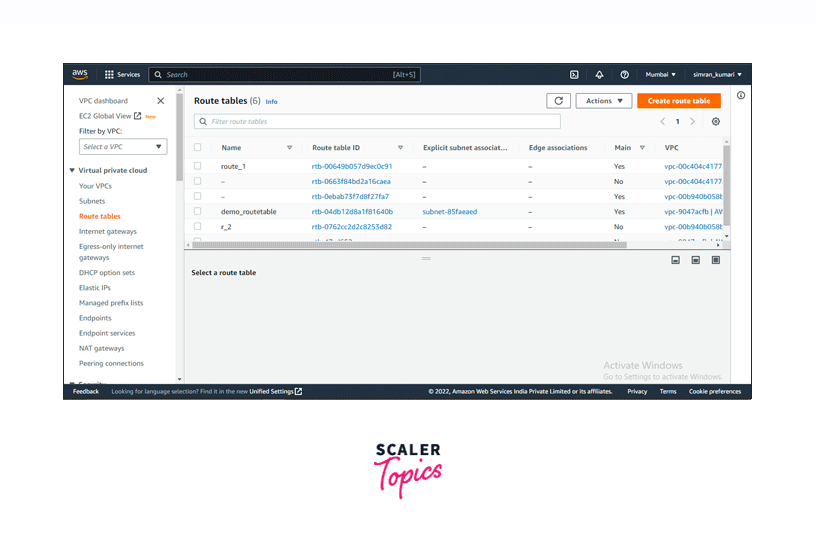Viewport: 816px width, 545px height.
Task: Toggle the select-all header checkbox
Action: click(198, 147)
